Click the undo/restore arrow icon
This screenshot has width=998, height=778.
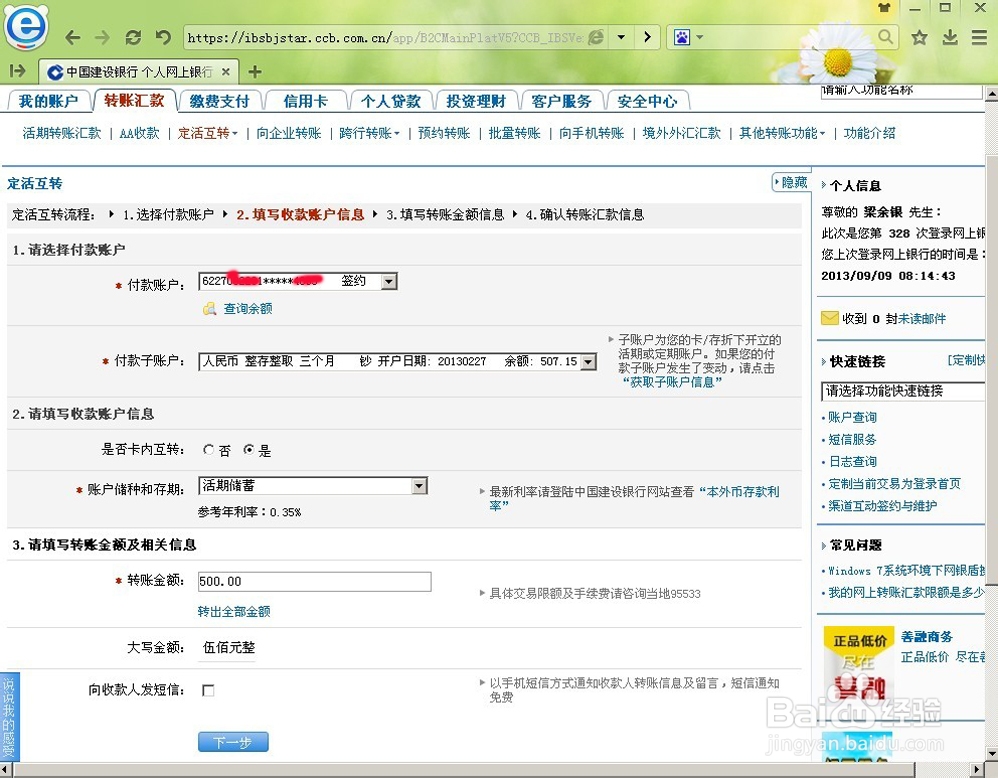pos(164,38)
